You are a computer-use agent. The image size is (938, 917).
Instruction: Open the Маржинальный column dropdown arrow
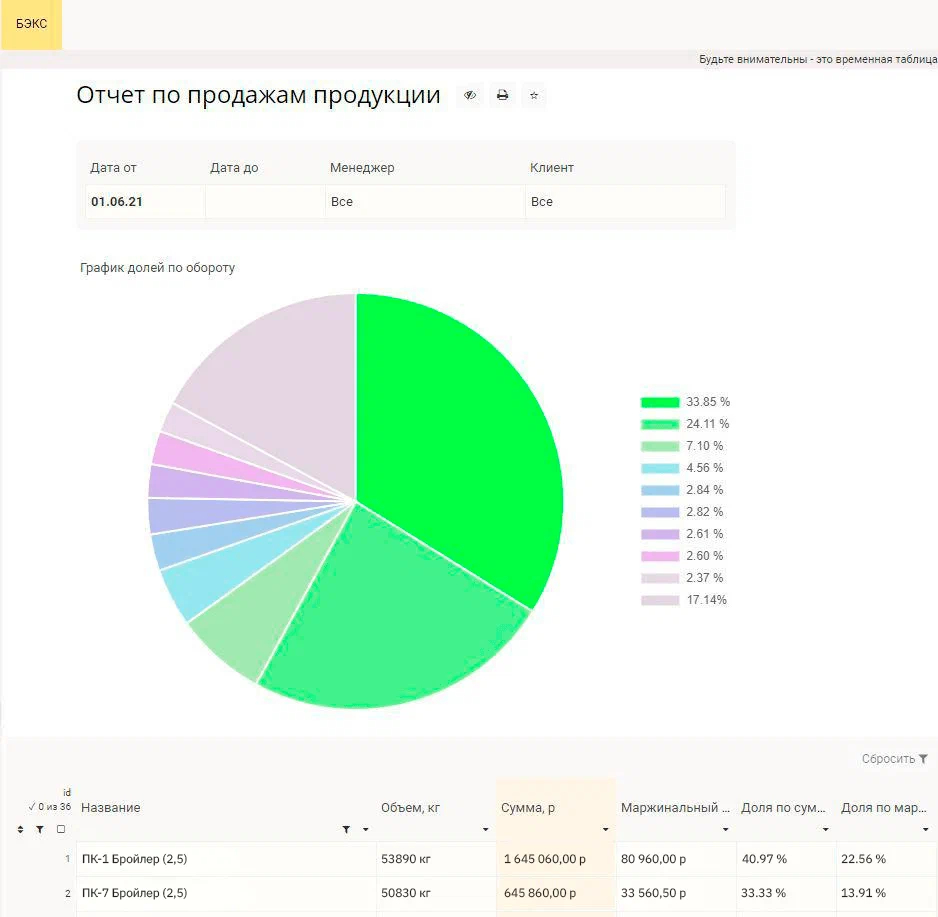pos(725,830)
